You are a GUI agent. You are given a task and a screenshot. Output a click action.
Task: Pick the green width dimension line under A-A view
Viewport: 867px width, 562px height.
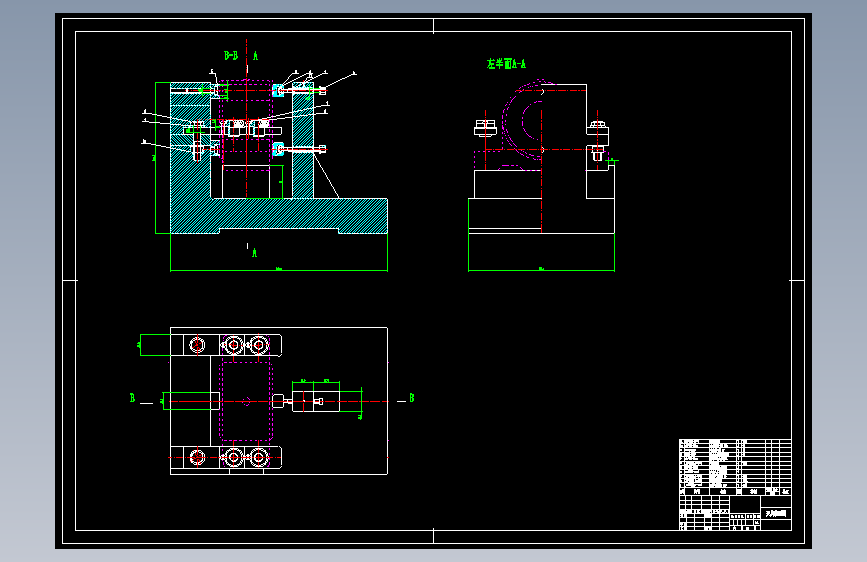click(541, 270)
